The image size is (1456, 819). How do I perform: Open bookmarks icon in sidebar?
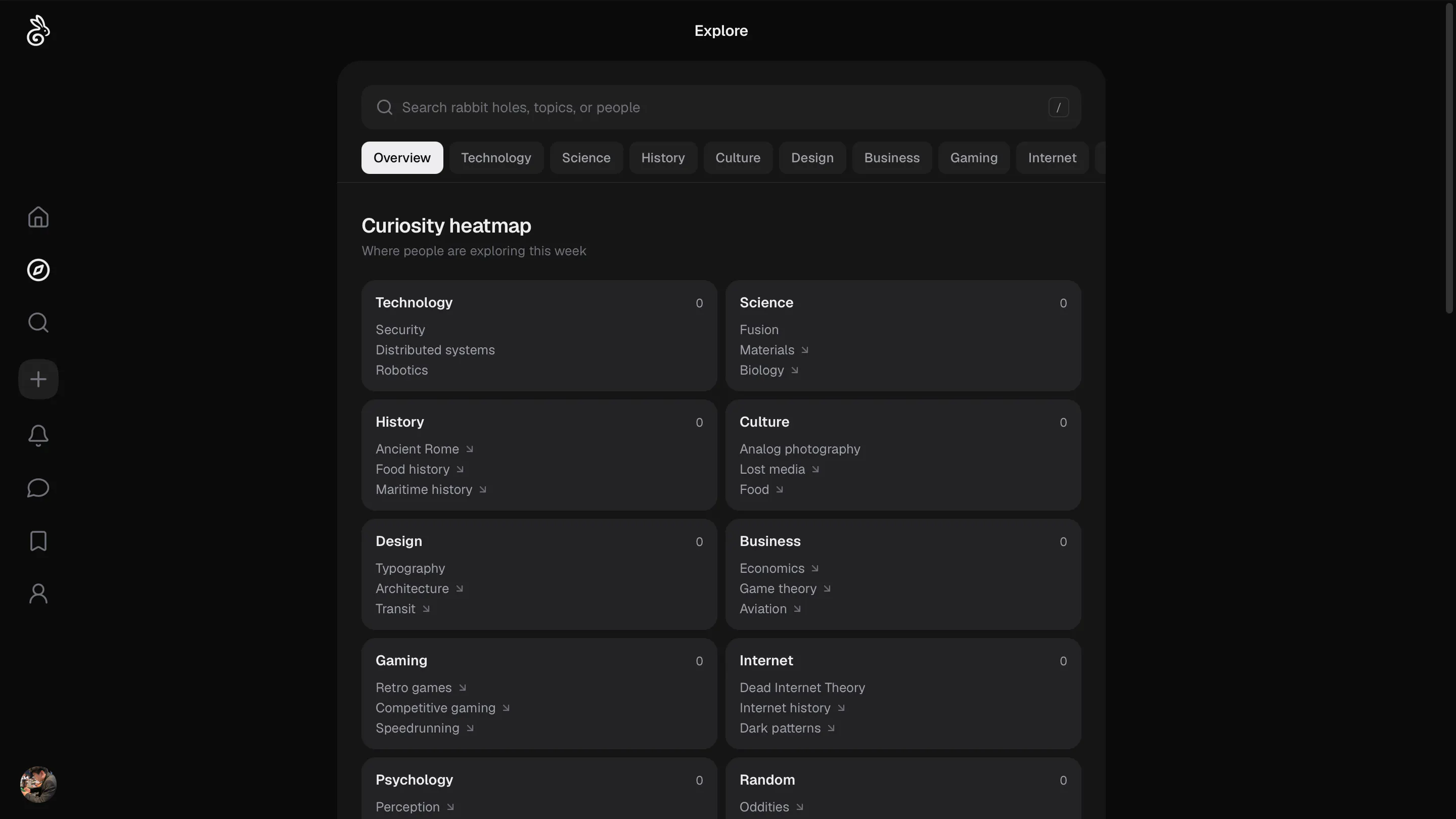pos(38,541)
